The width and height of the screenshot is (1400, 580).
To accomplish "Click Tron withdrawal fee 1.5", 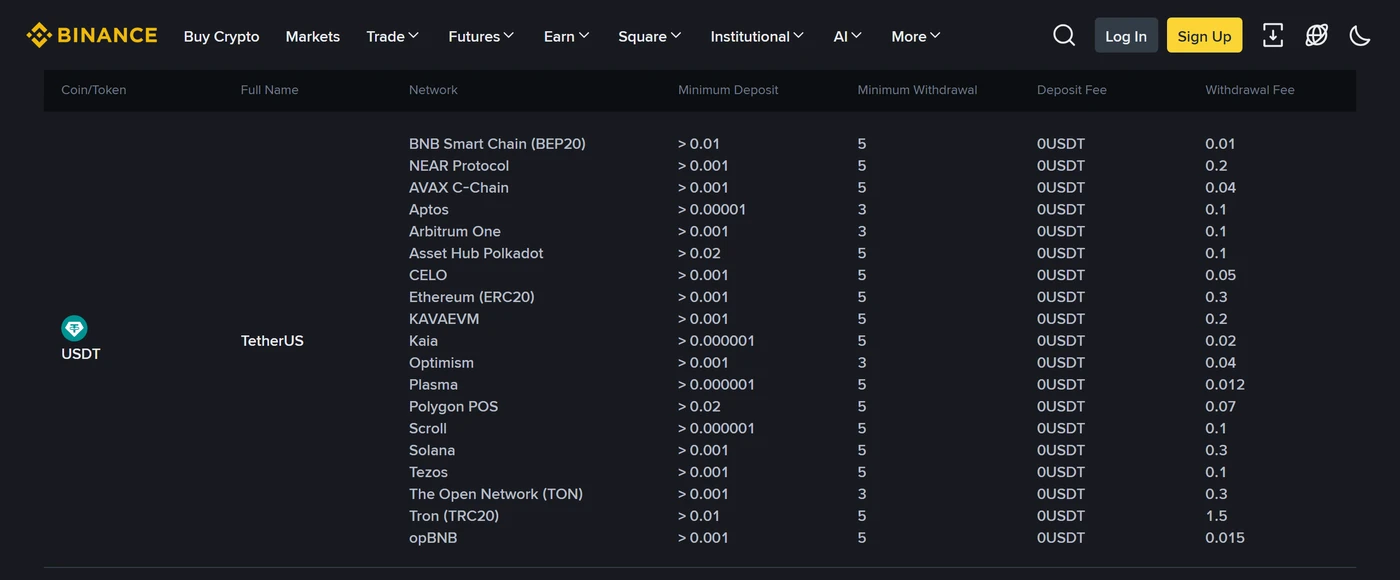I will 1216,517.
